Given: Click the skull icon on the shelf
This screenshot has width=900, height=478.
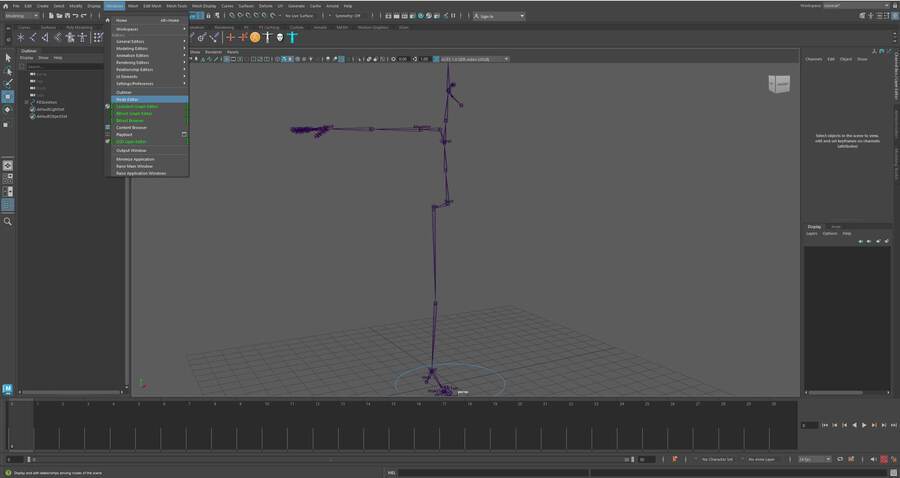Looking at the screenshot, I should click(x=280, y=37).
